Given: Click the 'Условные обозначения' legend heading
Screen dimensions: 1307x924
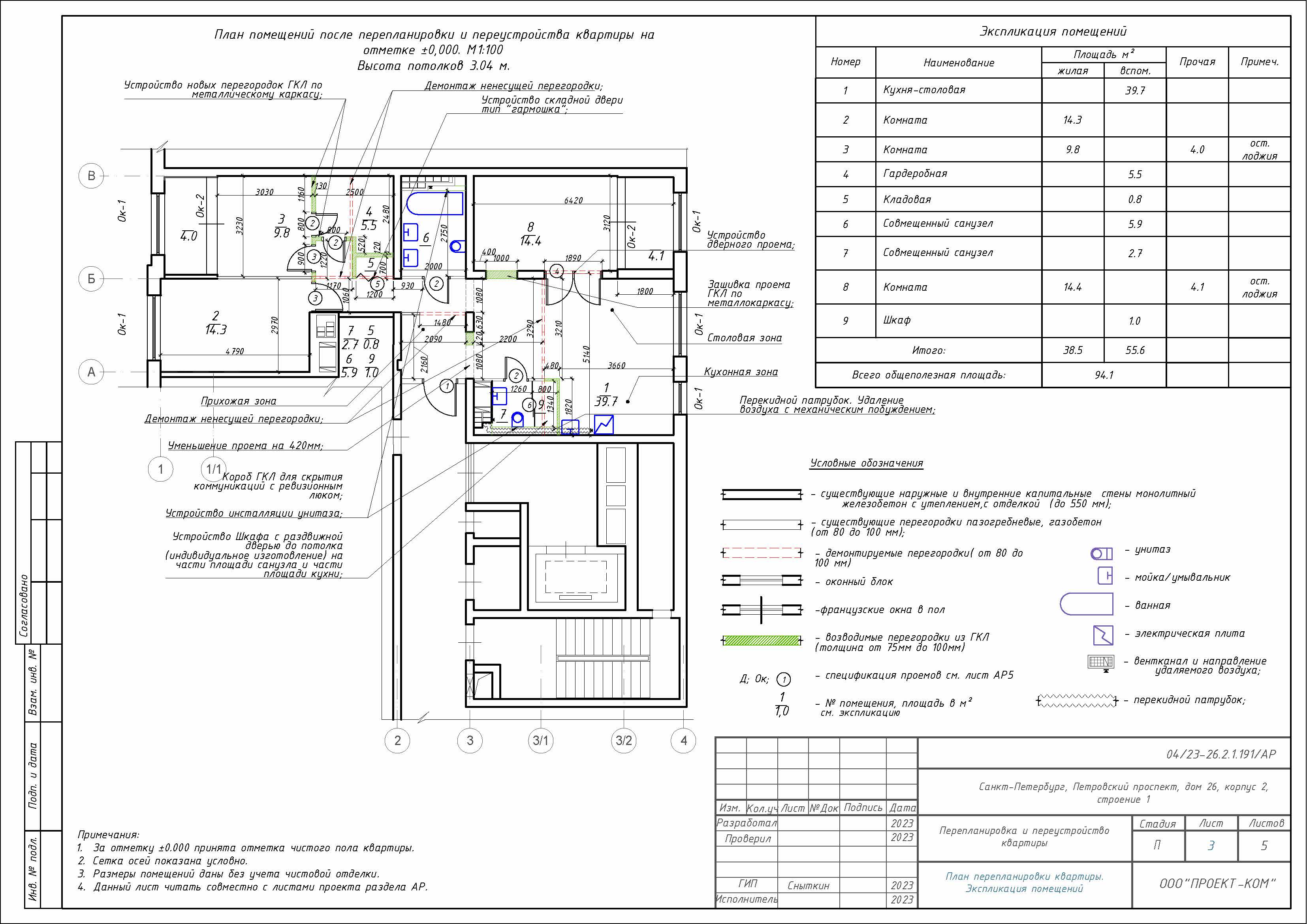Looking at the screenshot, I should (x=867, y=463).
